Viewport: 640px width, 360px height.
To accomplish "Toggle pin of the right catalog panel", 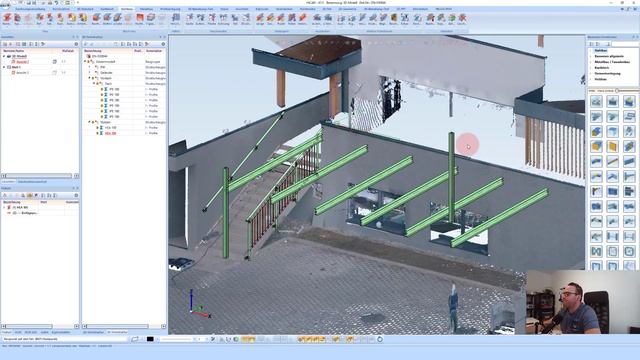I will click(x=633, y=37).
